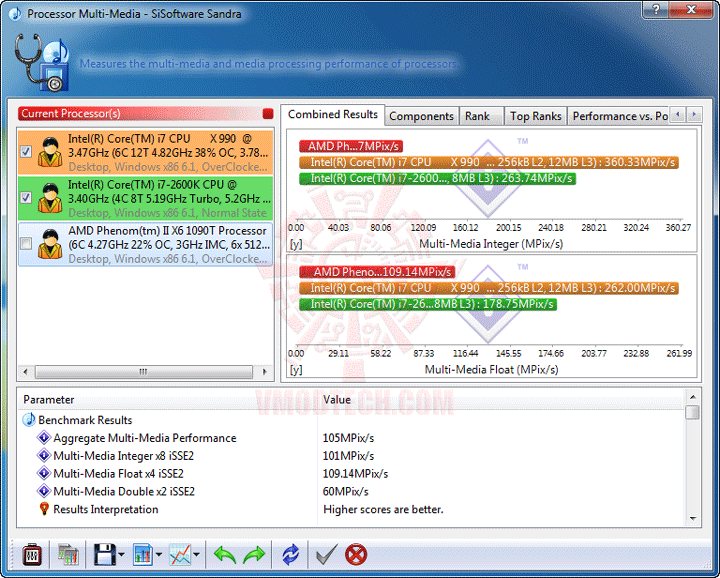Viewport: 720px width, 578px height.
Task: Click the Value column header
Action: point(501,399)
